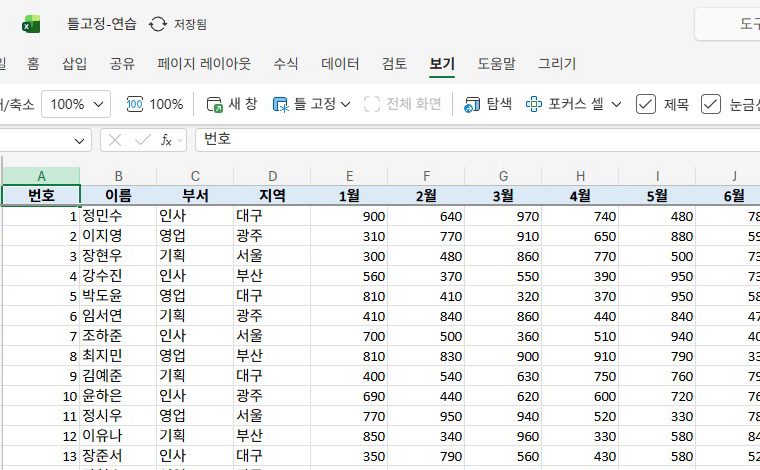Select the View (보기) tab
Viewport: 760px width, 470px height.
(442, 63)
